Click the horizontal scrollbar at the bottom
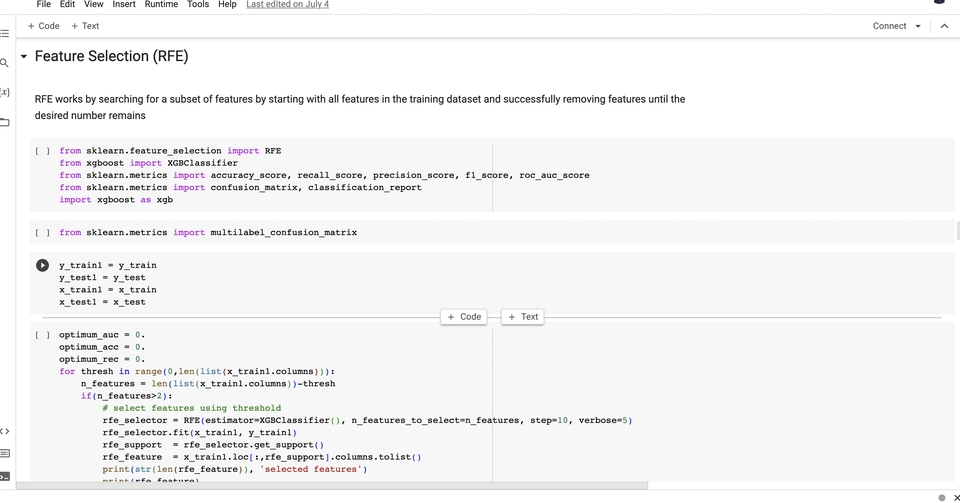The image size is (960, 503). coord(332,486)
